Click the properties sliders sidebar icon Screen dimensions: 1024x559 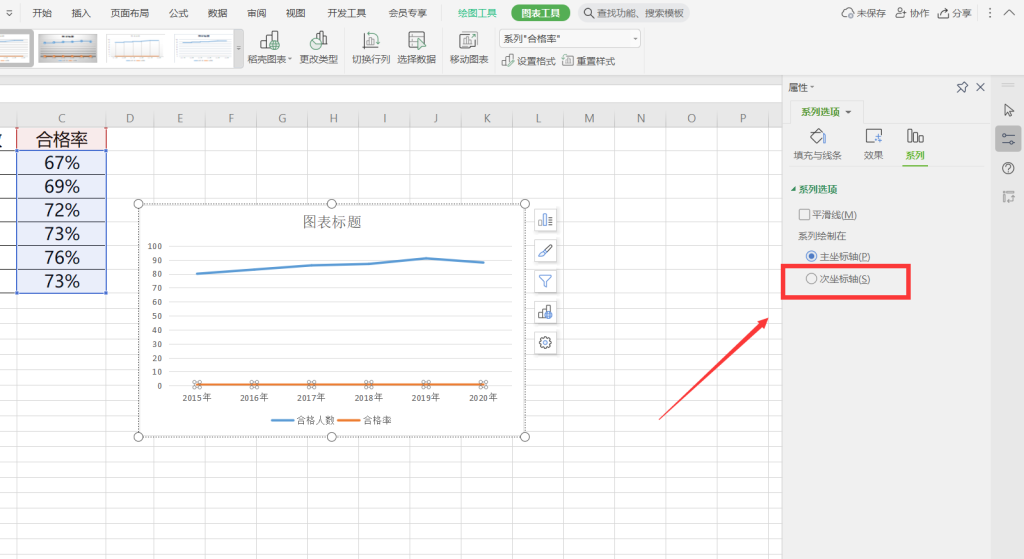click(1008, 139)
